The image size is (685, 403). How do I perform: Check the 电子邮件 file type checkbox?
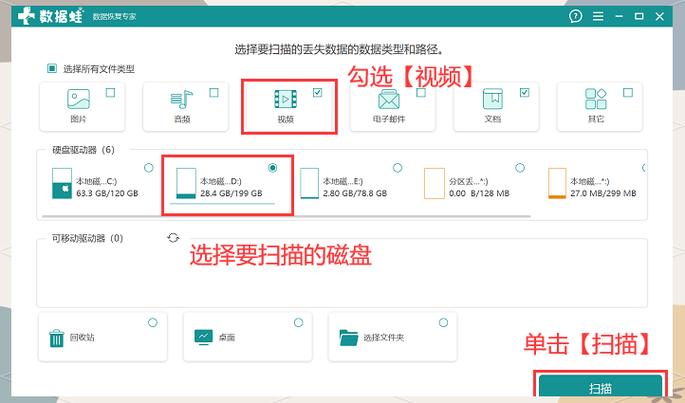point(421,92)
